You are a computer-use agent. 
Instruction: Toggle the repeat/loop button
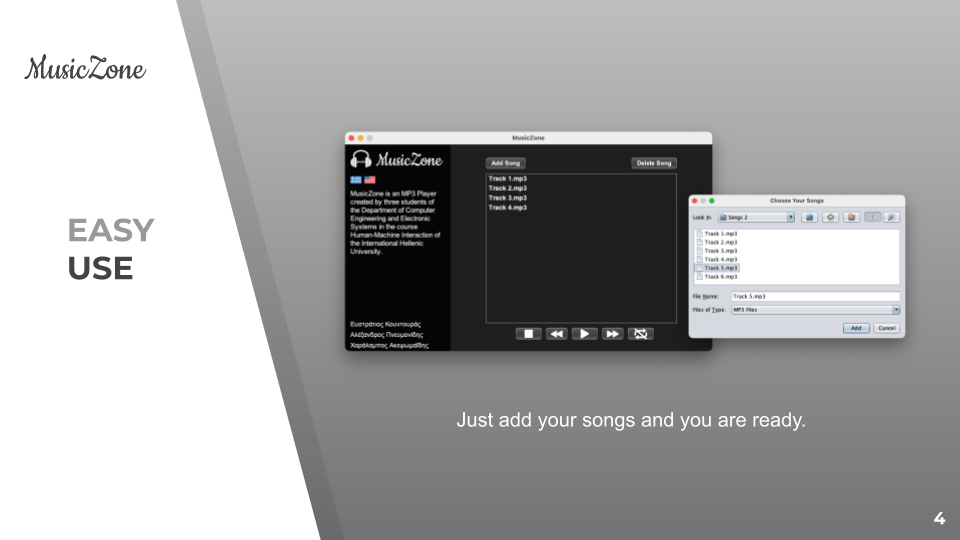point(640,334)
